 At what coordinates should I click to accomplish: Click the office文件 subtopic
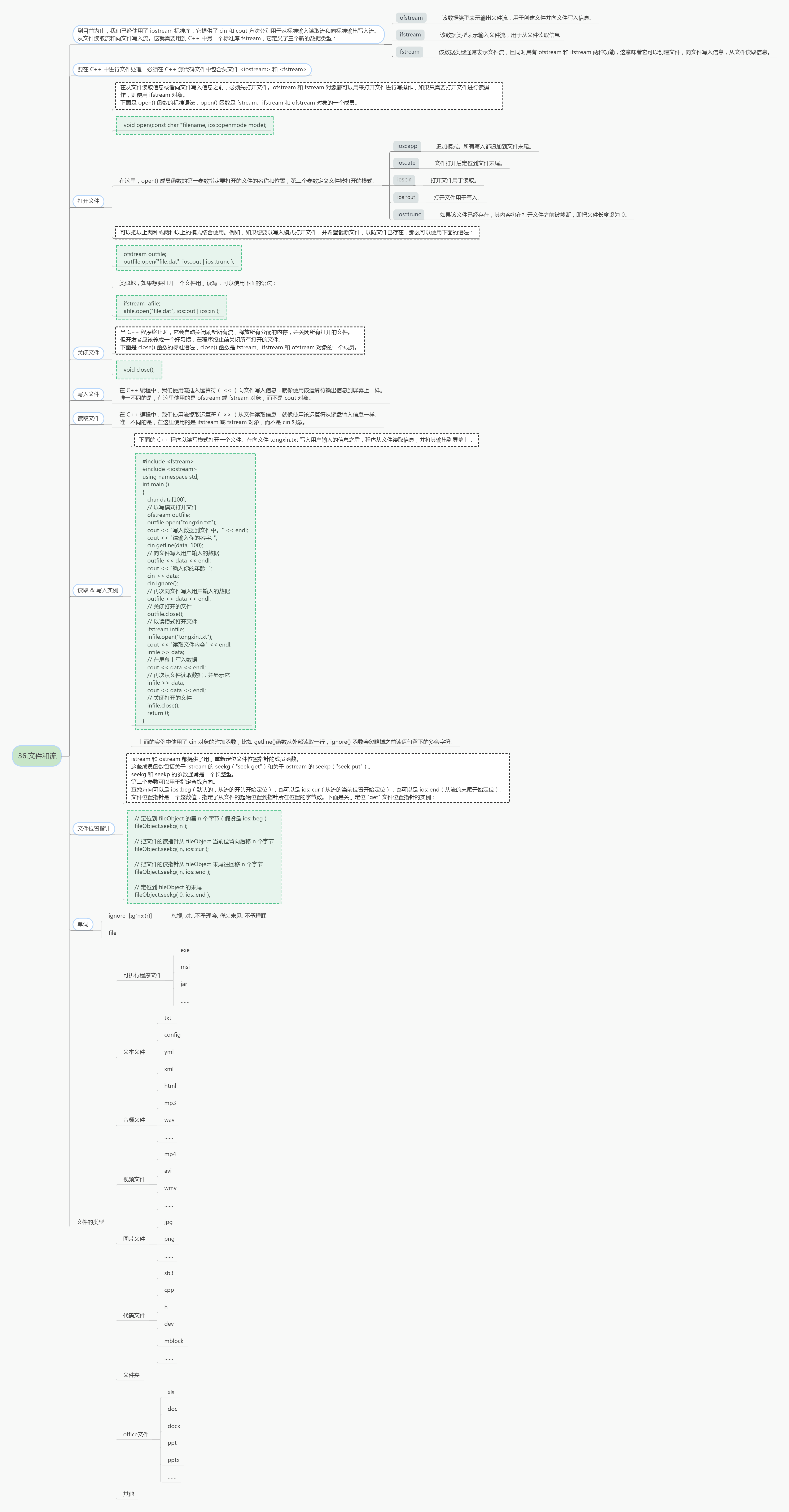(x=136, y=1434)
